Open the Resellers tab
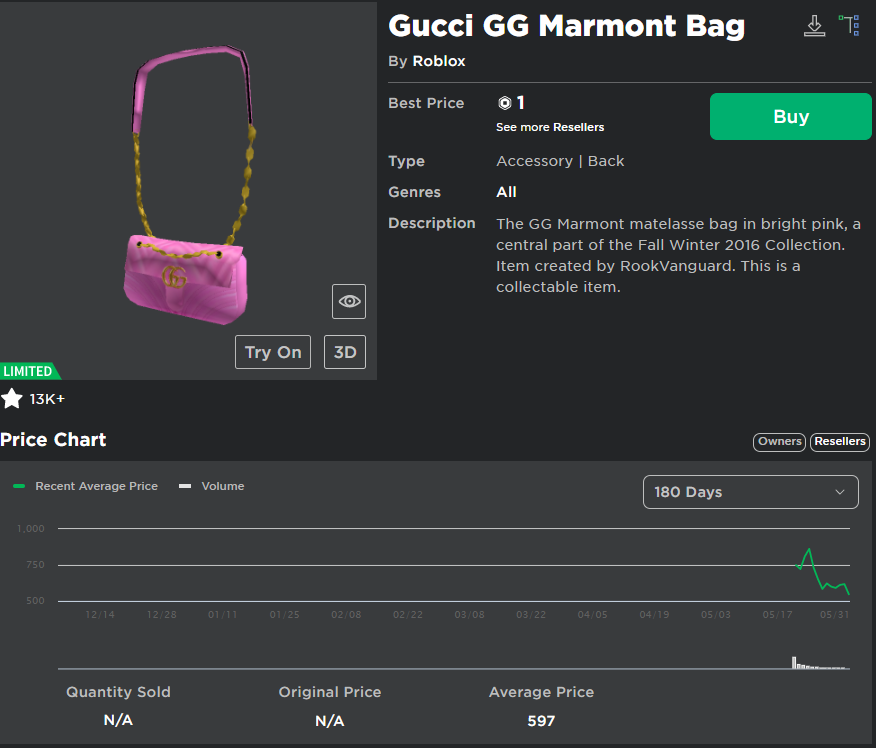This screenshot has width=876, height=748. pyautogui.click(x=840, y=442)
